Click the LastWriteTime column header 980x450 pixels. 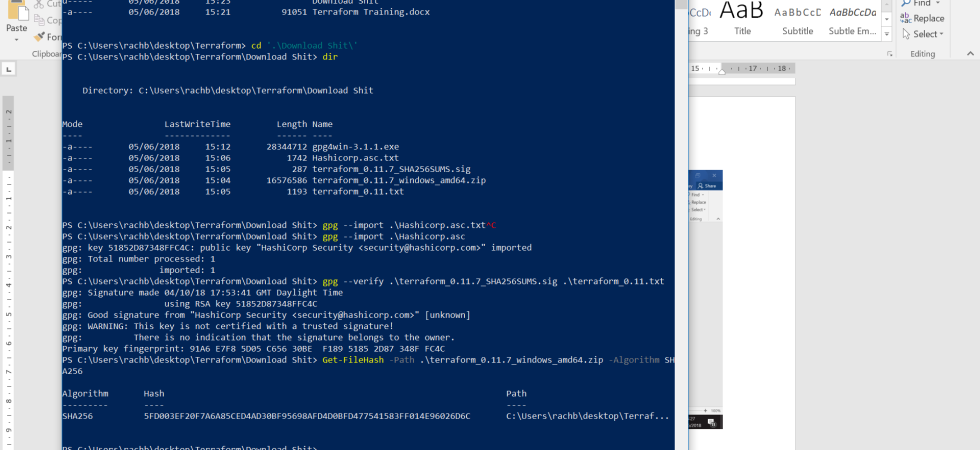198,124
